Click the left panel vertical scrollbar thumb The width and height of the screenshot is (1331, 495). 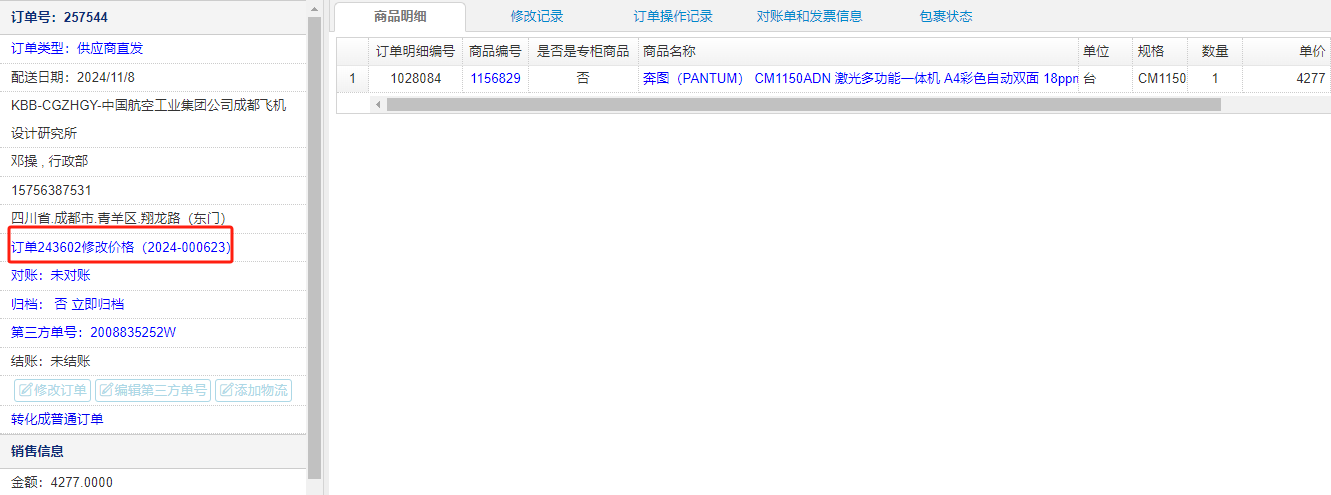315,248
